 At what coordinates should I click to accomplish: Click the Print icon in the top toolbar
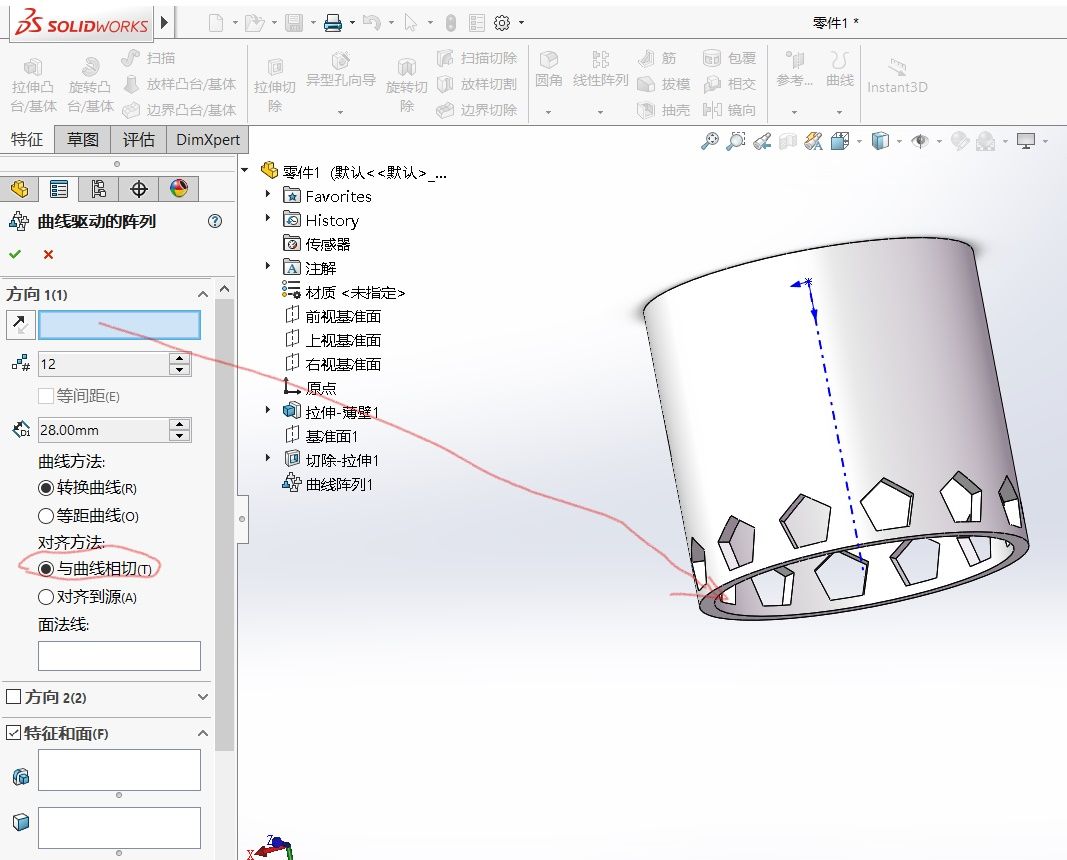[333, 23]
